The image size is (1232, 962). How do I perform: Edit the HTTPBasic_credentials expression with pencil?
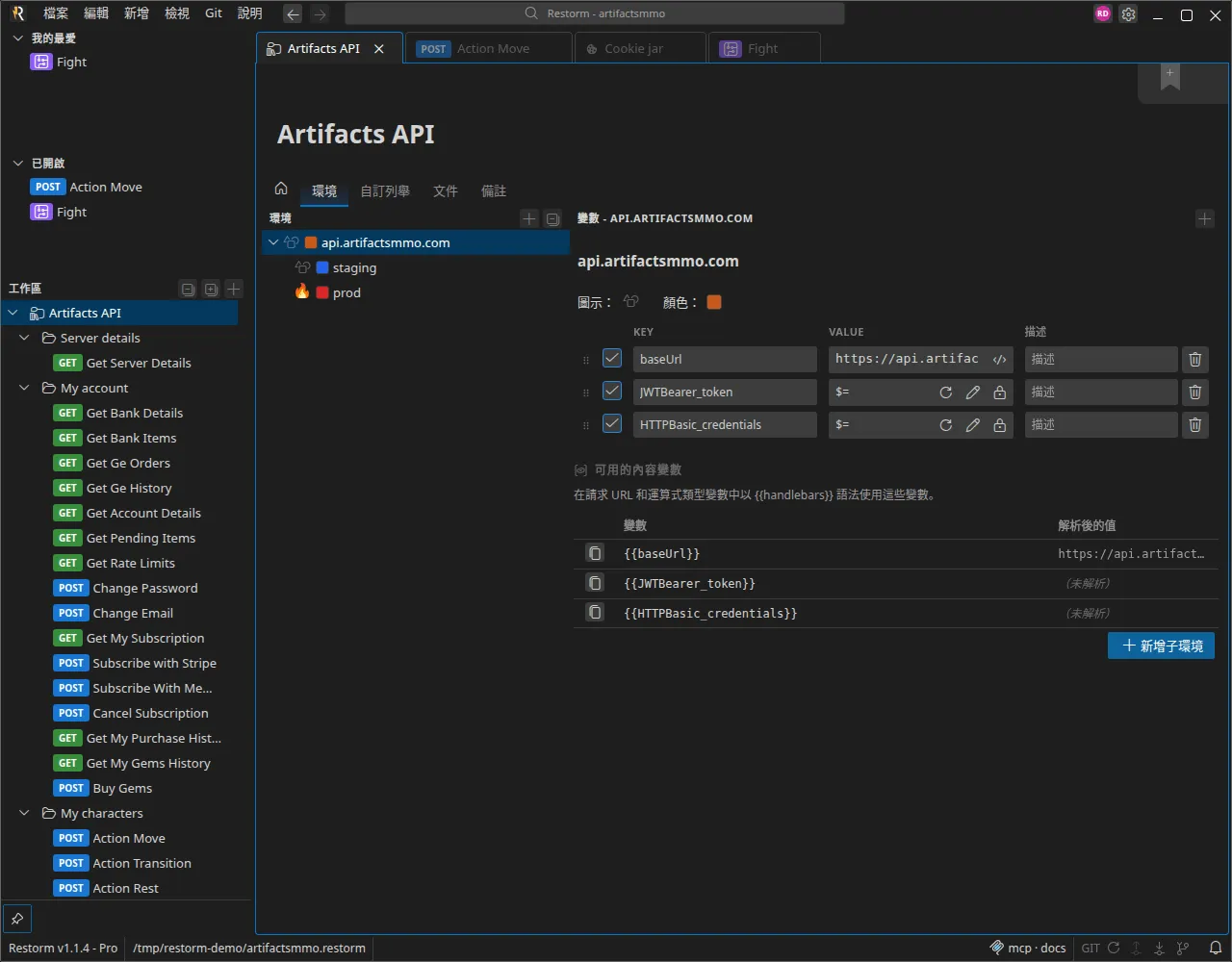(973, 425)
